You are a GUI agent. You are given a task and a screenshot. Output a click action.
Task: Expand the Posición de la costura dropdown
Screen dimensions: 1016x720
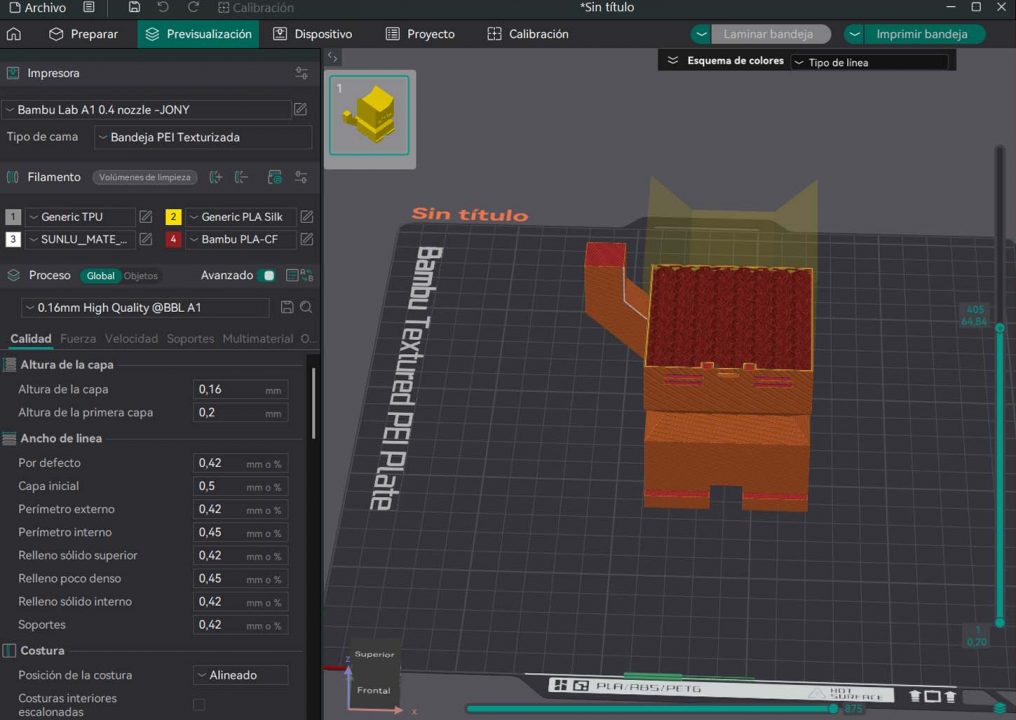[240, 675]
